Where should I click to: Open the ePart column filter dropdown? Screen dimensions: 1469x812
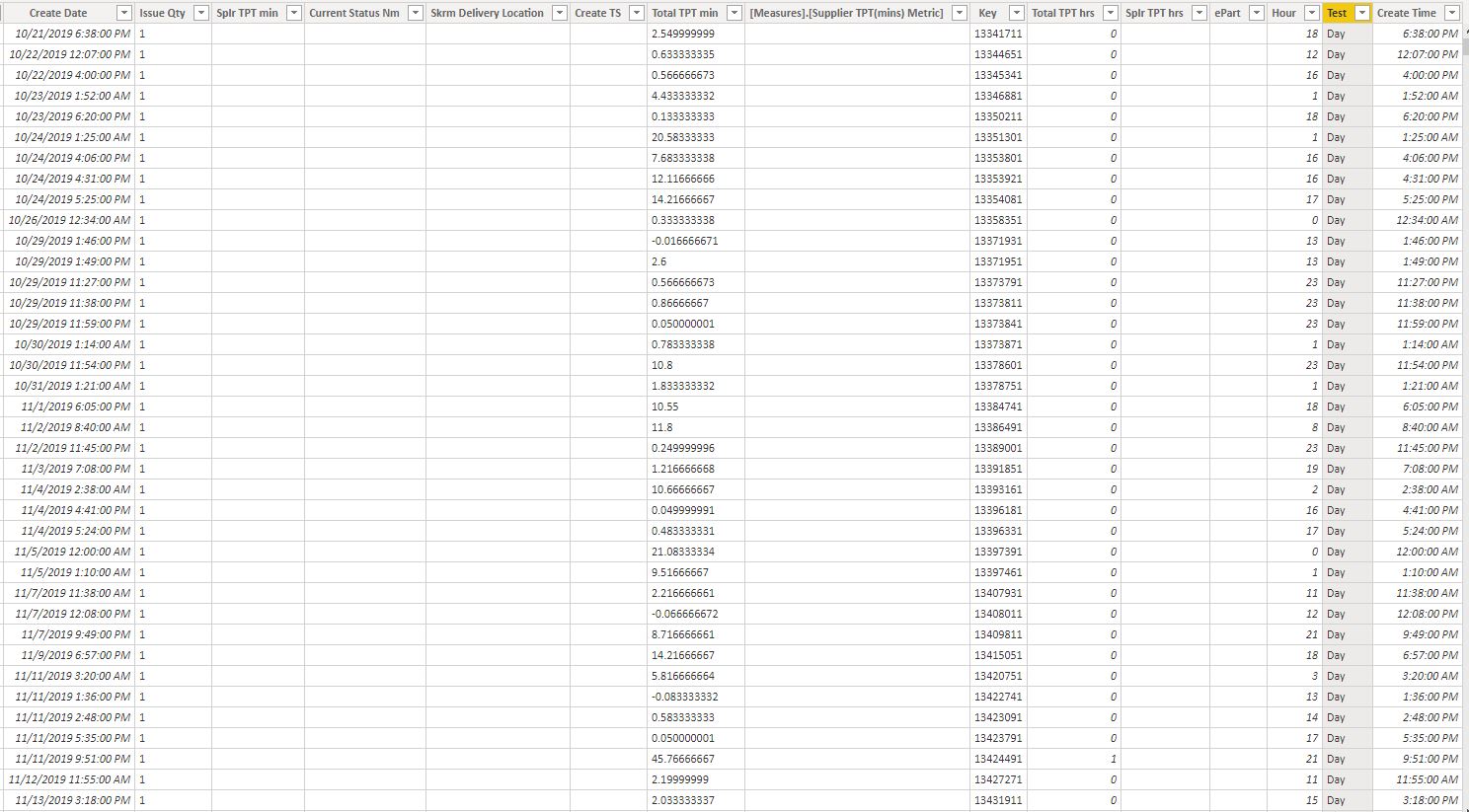point(1256,13)
